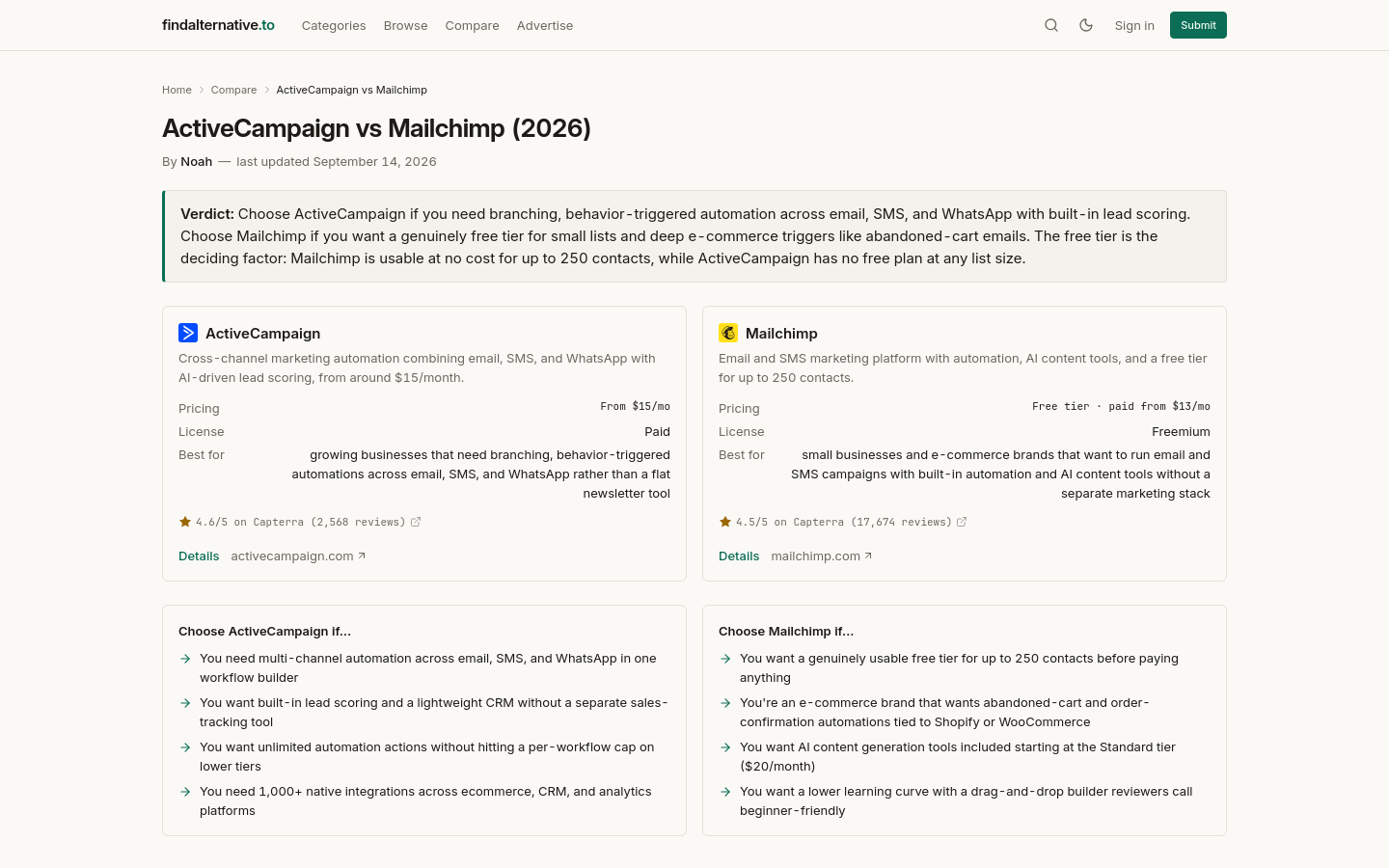Click arrow icon by built-in lead scoring bullet

(185, 703)
